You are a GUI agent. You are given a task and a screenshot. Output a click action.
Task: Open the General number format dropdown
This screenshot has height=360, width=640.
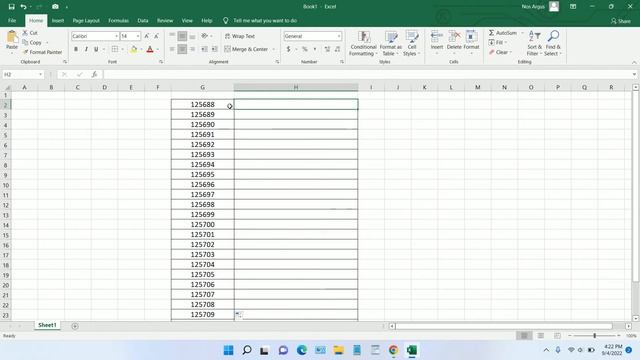[339, 36]
